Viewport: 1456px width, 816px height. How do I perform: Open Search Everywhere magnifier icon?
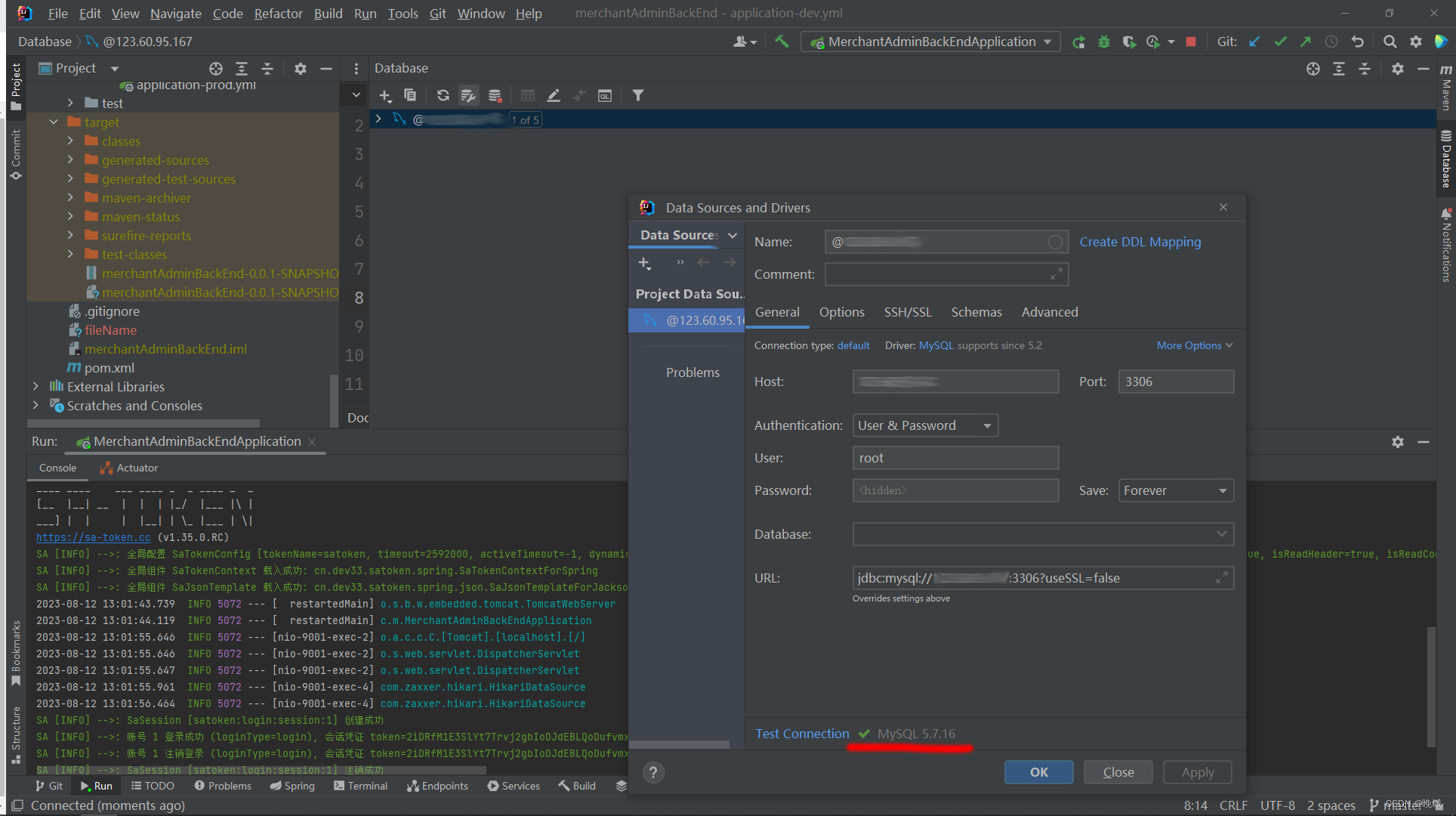point(1390,42)
